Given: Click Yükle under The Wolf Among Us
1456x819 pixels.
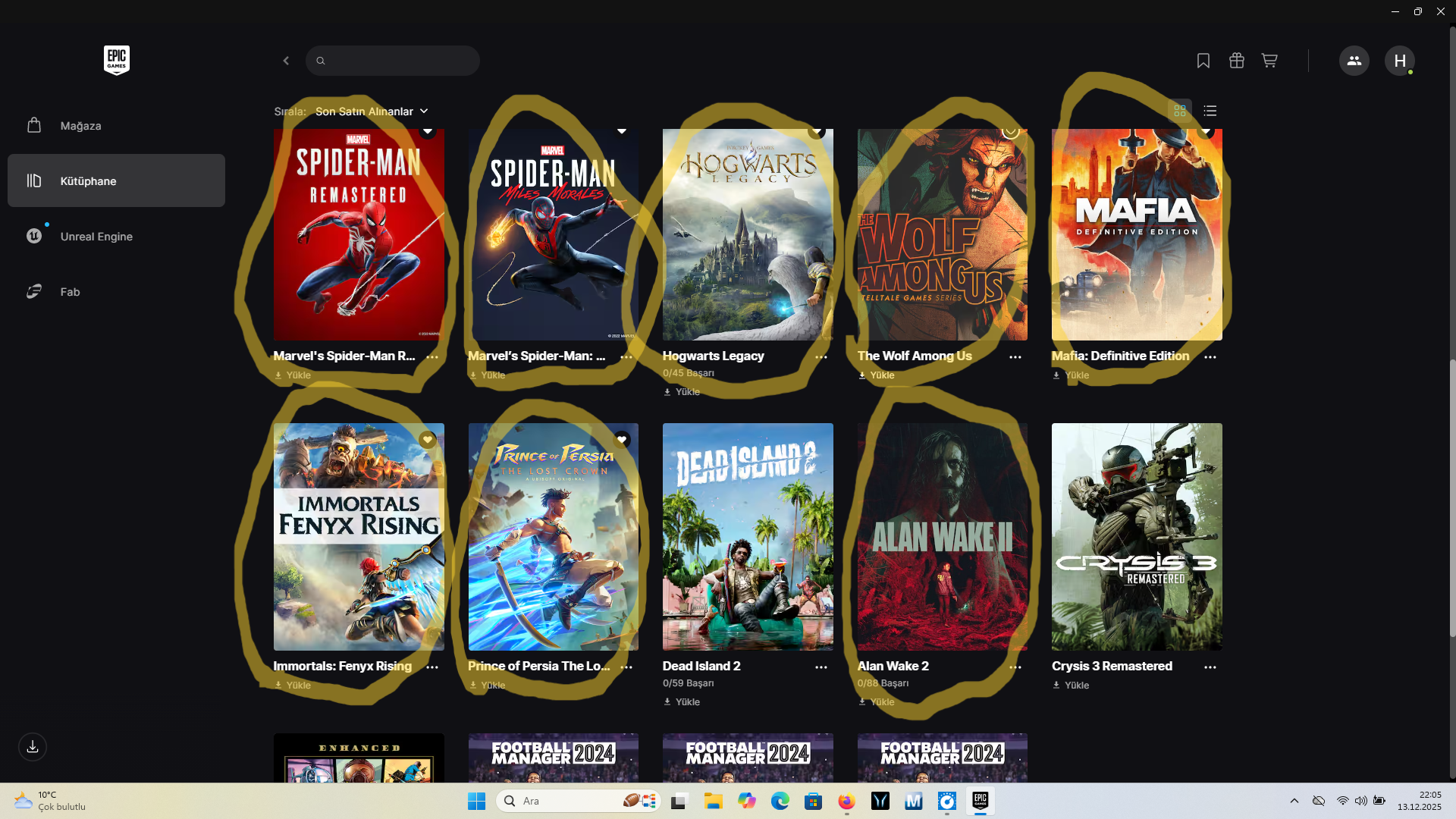Looking at the screenshot, I should 881,375.
